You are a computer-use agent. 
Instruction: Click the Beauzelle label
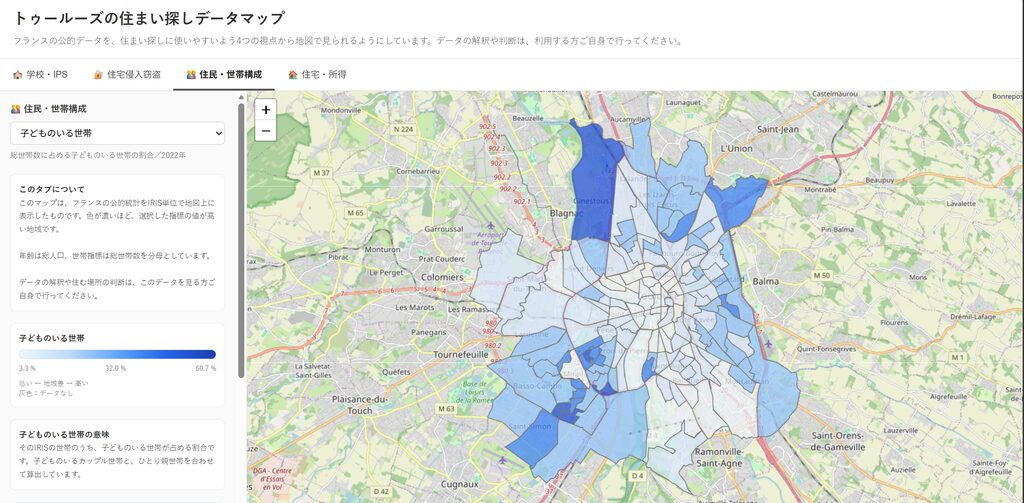pyautogui.click(x=528, y=118)
